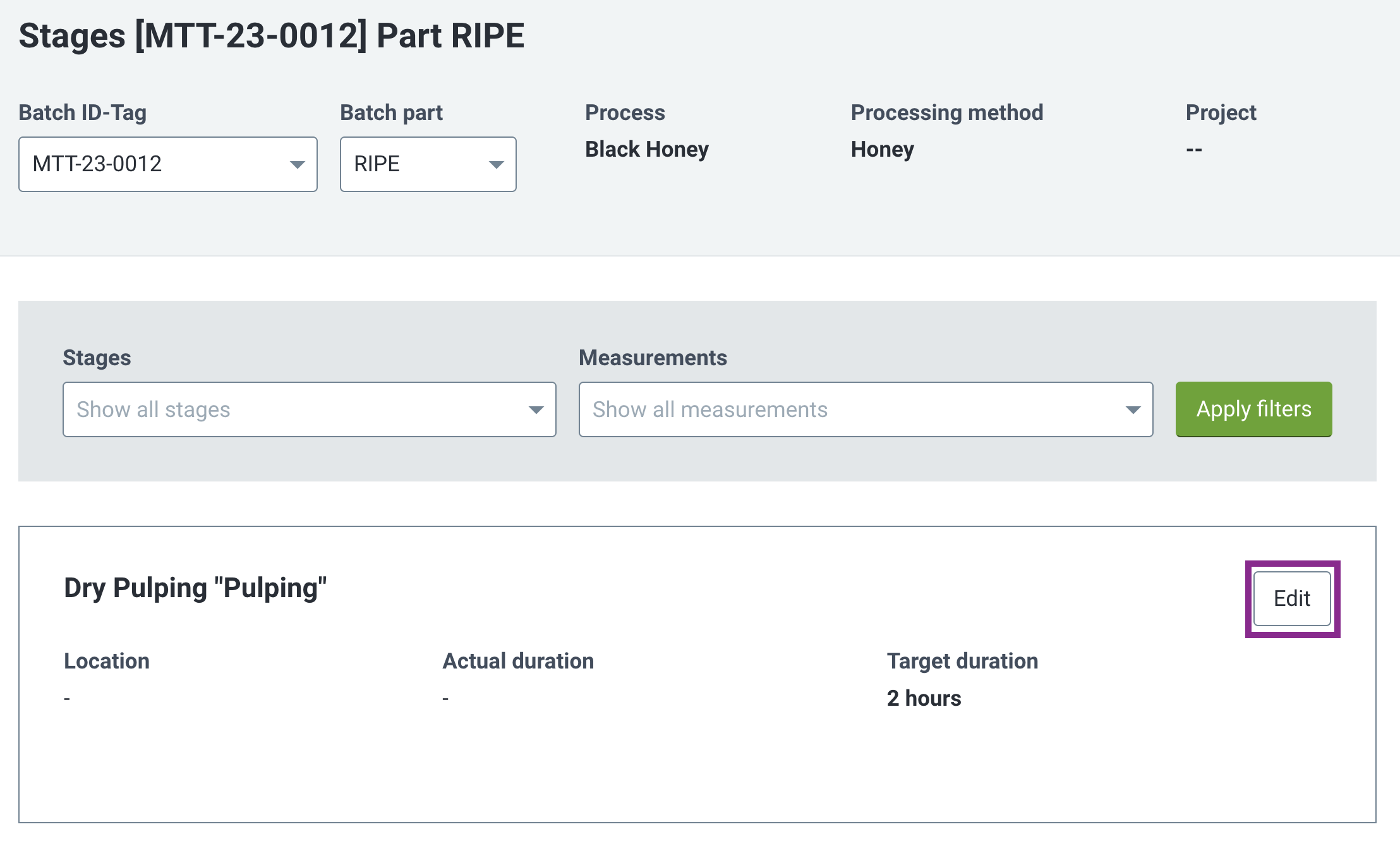This screenshot has width=1400, height=853.
Task: Click the Batch part label
Action: tap(392, 112)
